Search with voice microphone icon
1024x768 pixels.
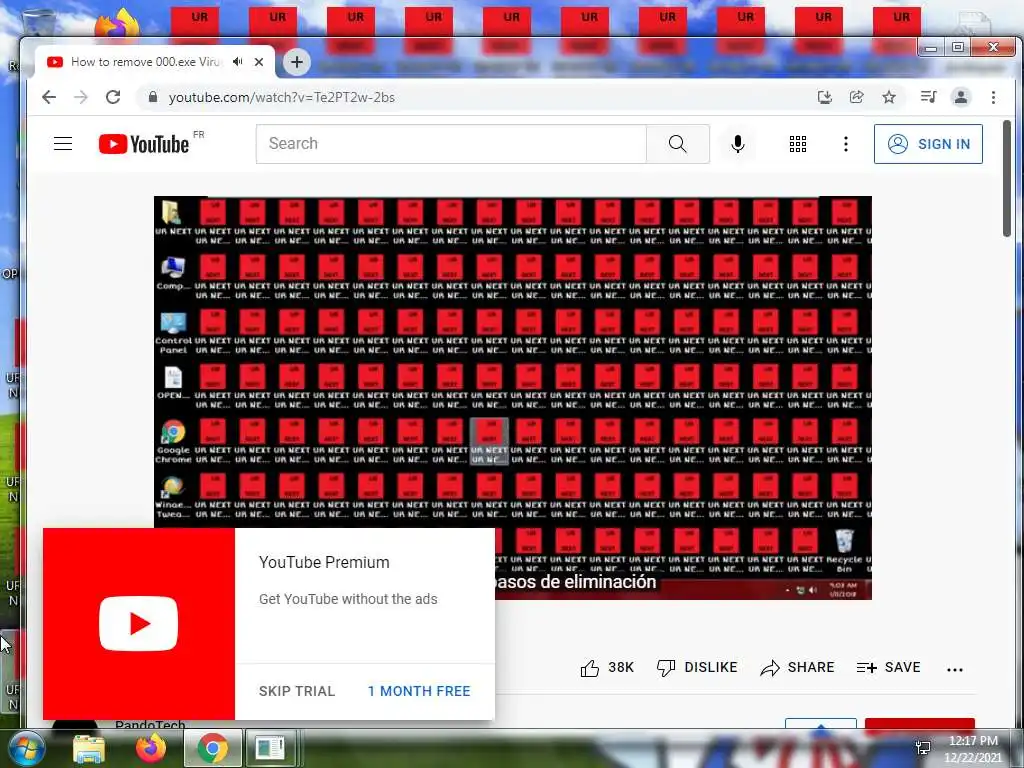click(x=738, y=144)
